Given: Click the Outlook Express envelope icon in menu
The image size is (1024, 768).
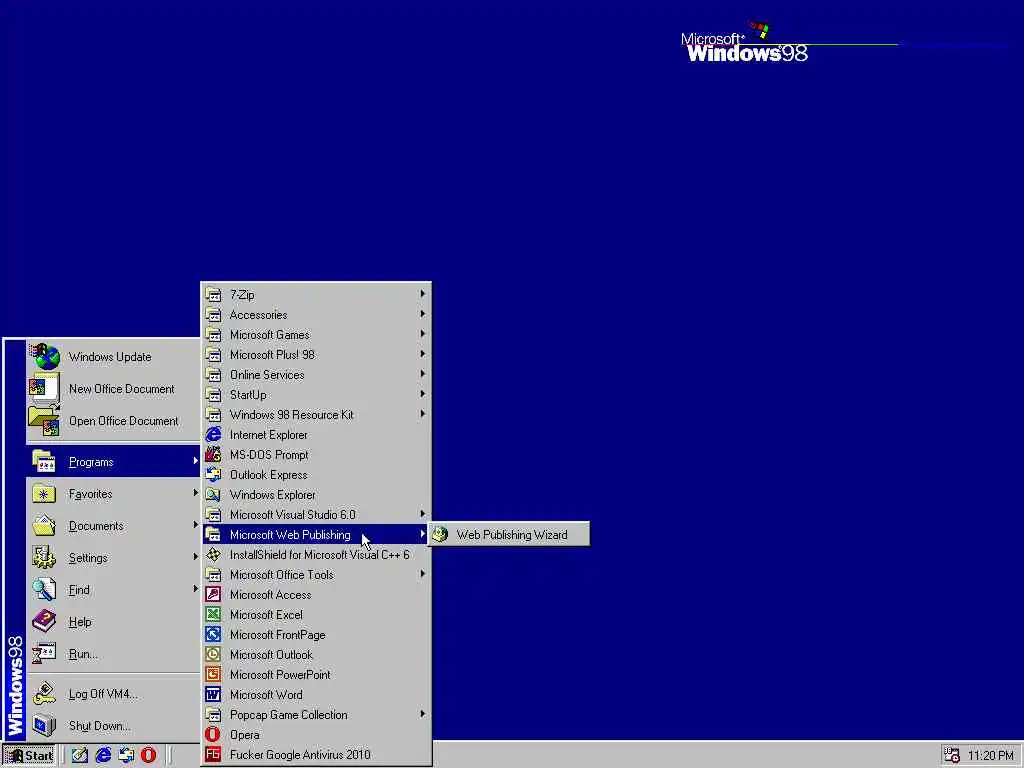Looking at the screenshot, I should [214, 475].
